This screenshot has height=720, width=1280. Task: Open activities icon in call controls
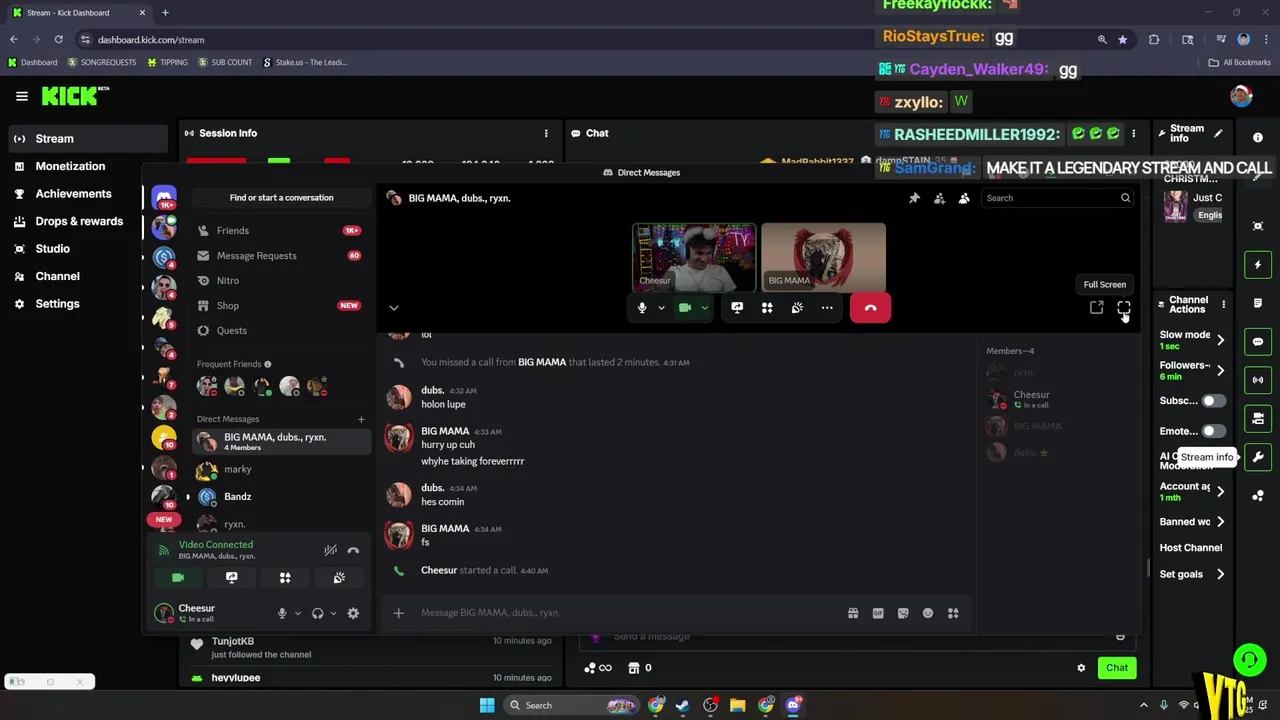coord(767,308)
